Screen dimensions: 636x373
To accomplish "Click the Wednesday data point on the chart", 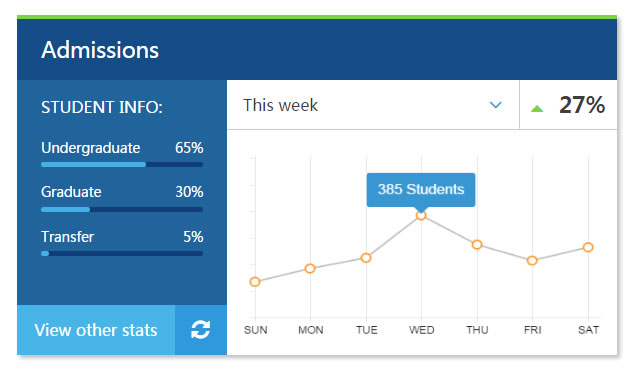I will point(421,215).
